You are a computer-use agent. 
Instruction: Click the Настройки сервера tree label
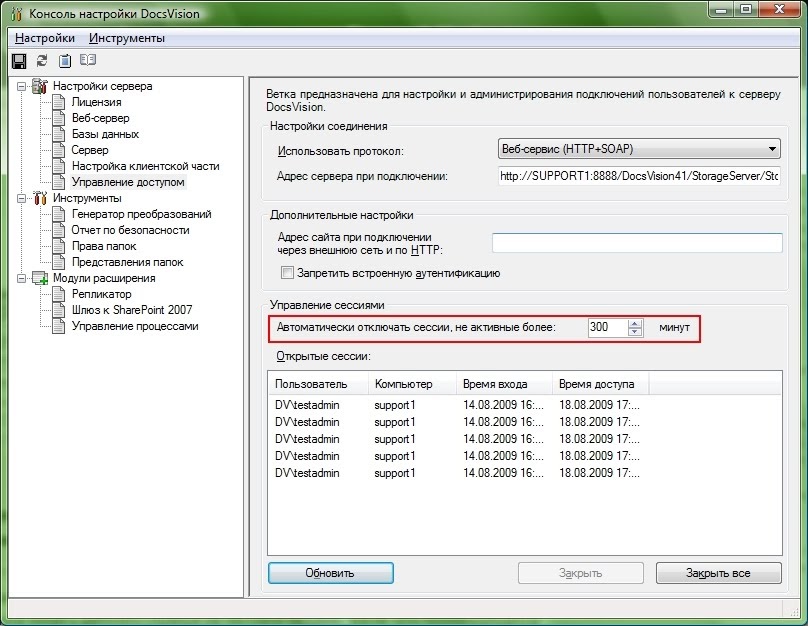pyautogui.click(x=103, y=86)
